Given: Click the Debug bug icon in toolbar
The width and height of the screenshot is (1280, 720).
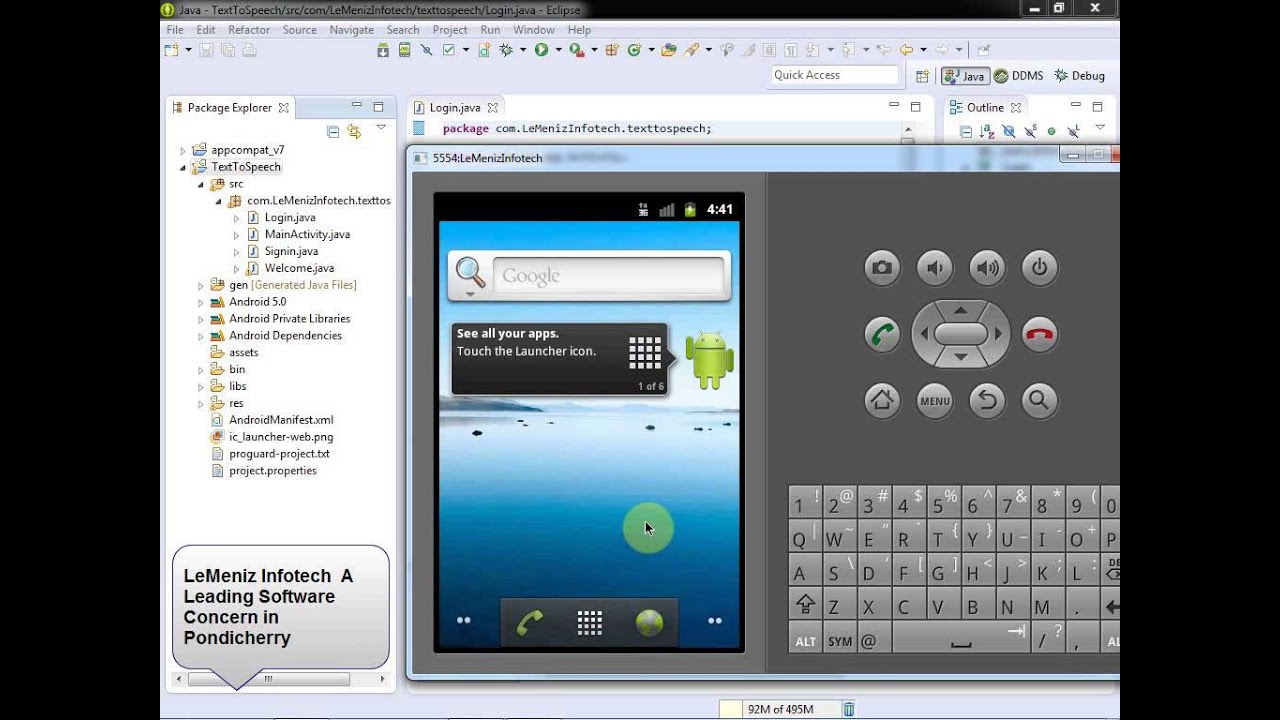Looking at the screenshot, I should [507, 50].
